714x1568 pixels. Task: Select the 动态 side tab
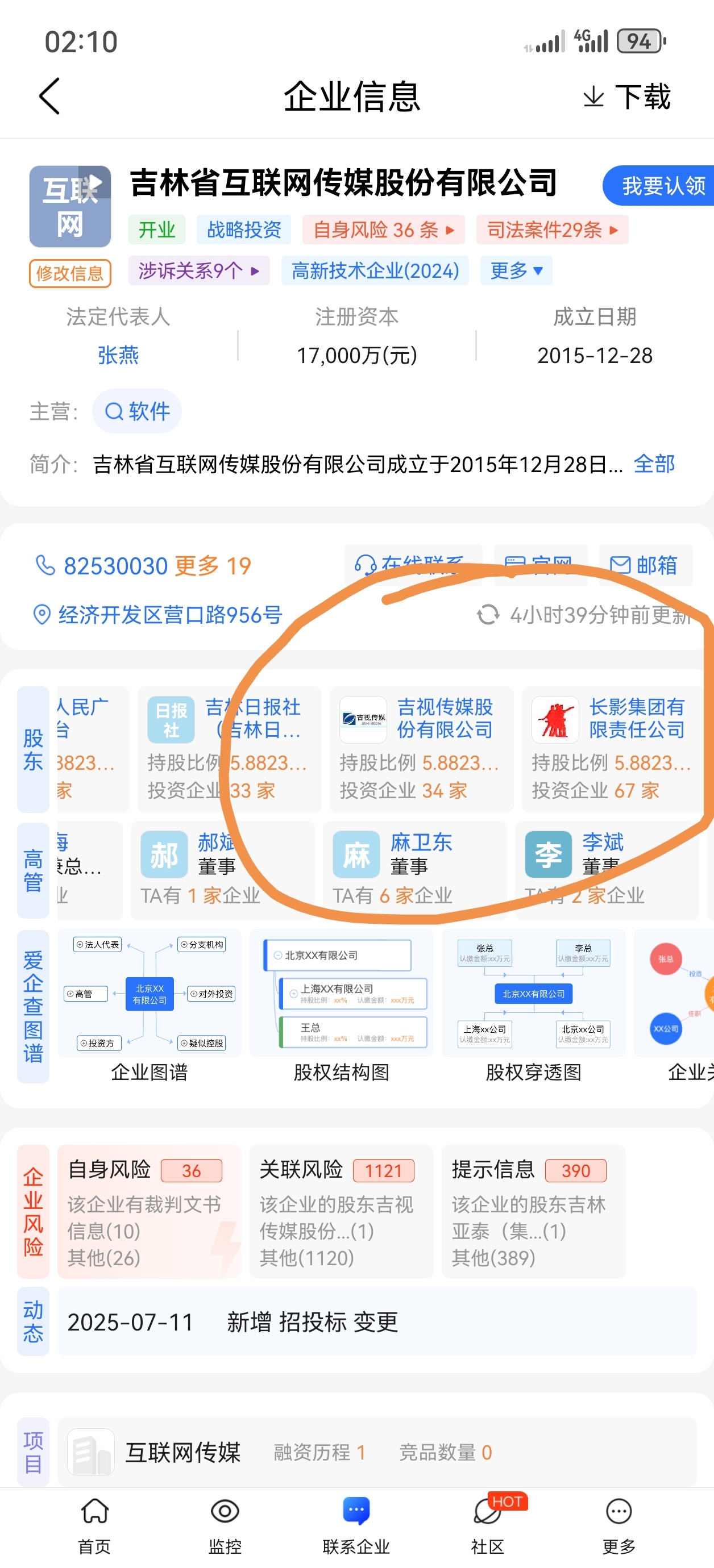coord(34,1321)
